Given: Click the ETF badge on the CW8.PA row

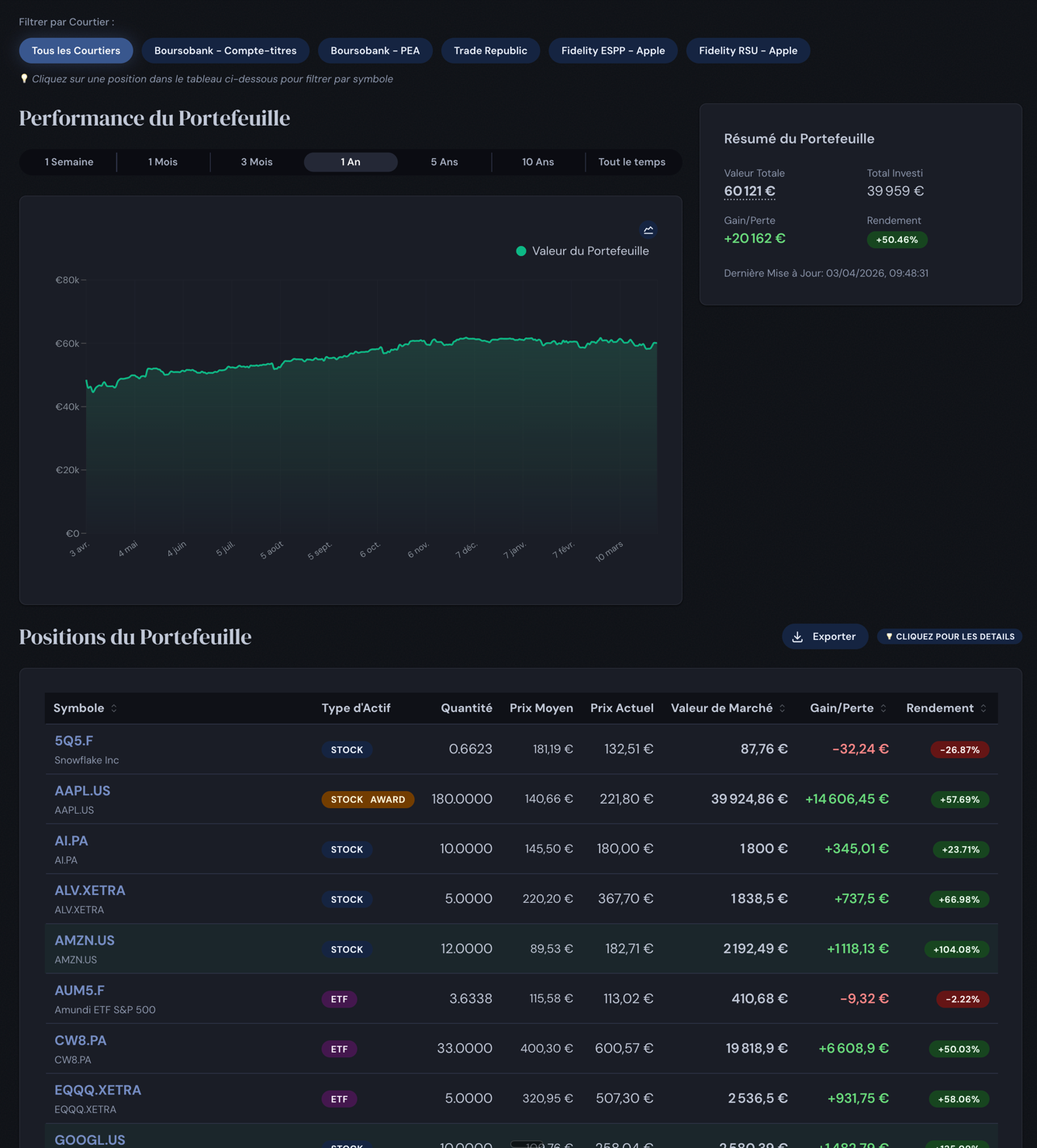Looking at the screenshot, I should [339, 1049].
